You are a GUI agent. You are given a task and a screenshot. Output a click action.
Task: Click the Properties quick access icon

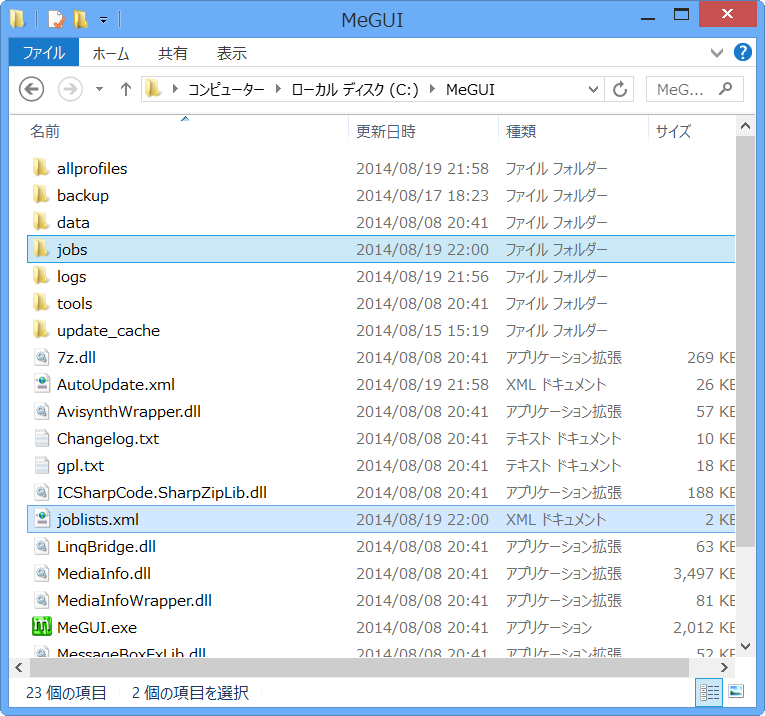tap(56, 20)
